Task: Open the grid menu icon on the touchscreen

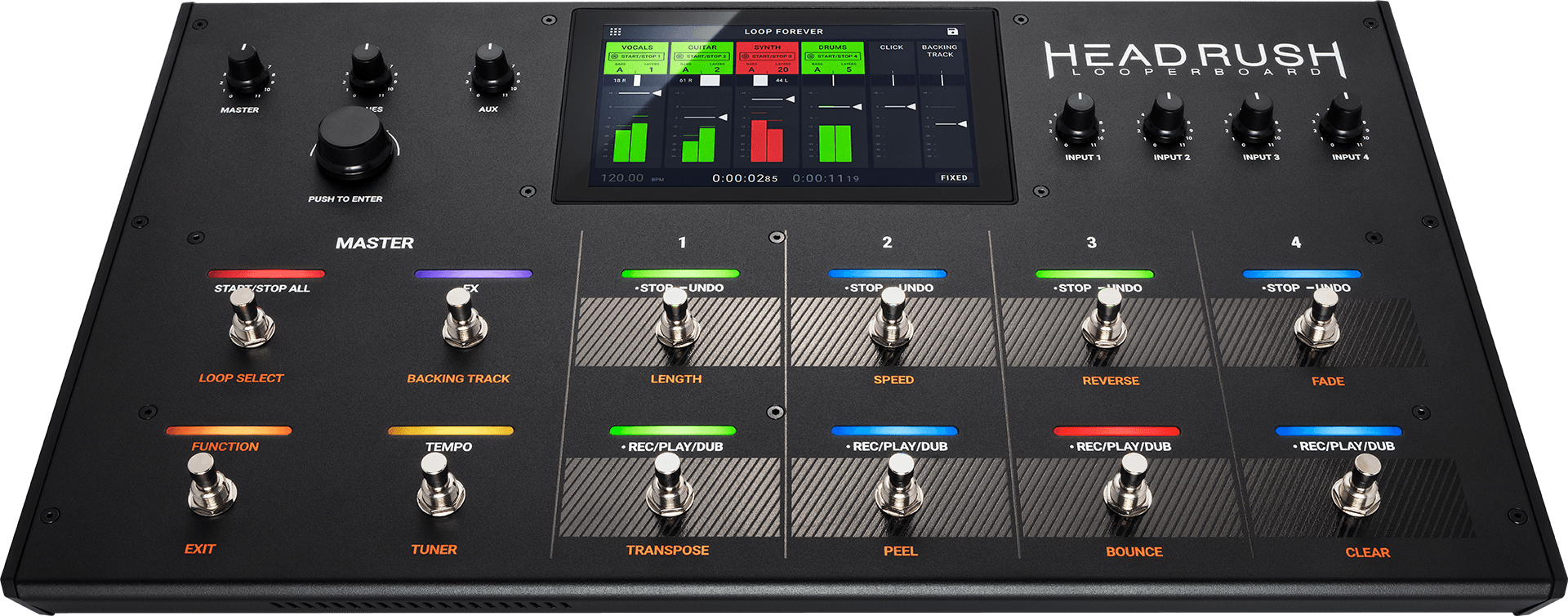Action: pos(615,32)
